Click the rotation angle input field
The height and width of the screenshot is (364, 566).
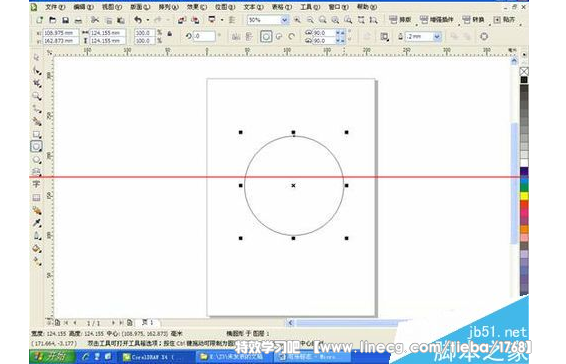[x=204, y=36]
